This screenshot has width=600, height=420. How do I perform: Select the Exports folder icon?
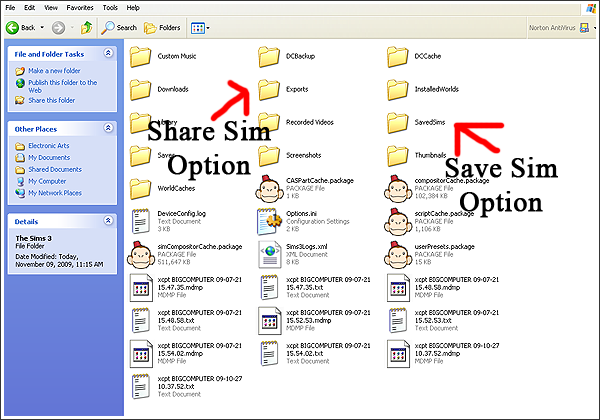pos(269,90)
